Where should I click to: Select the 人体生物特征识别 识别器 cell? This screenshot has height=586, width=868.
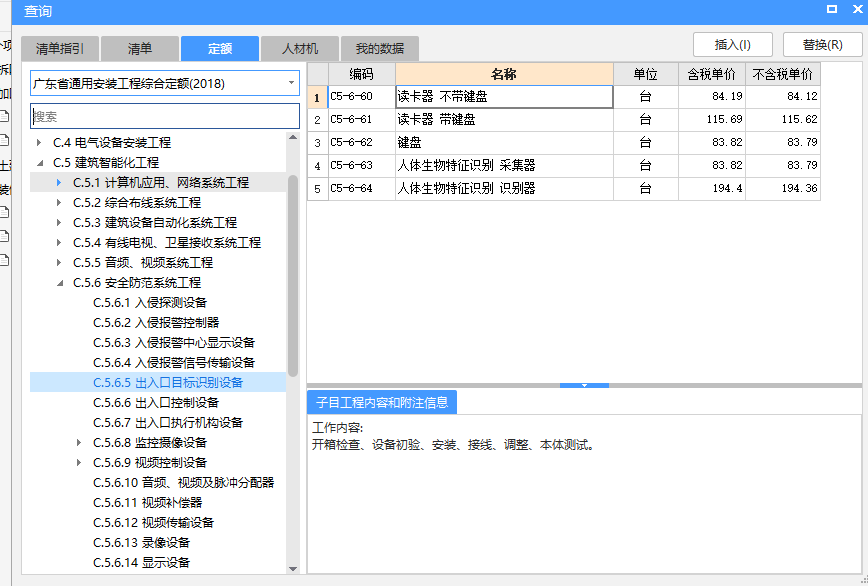504,189
